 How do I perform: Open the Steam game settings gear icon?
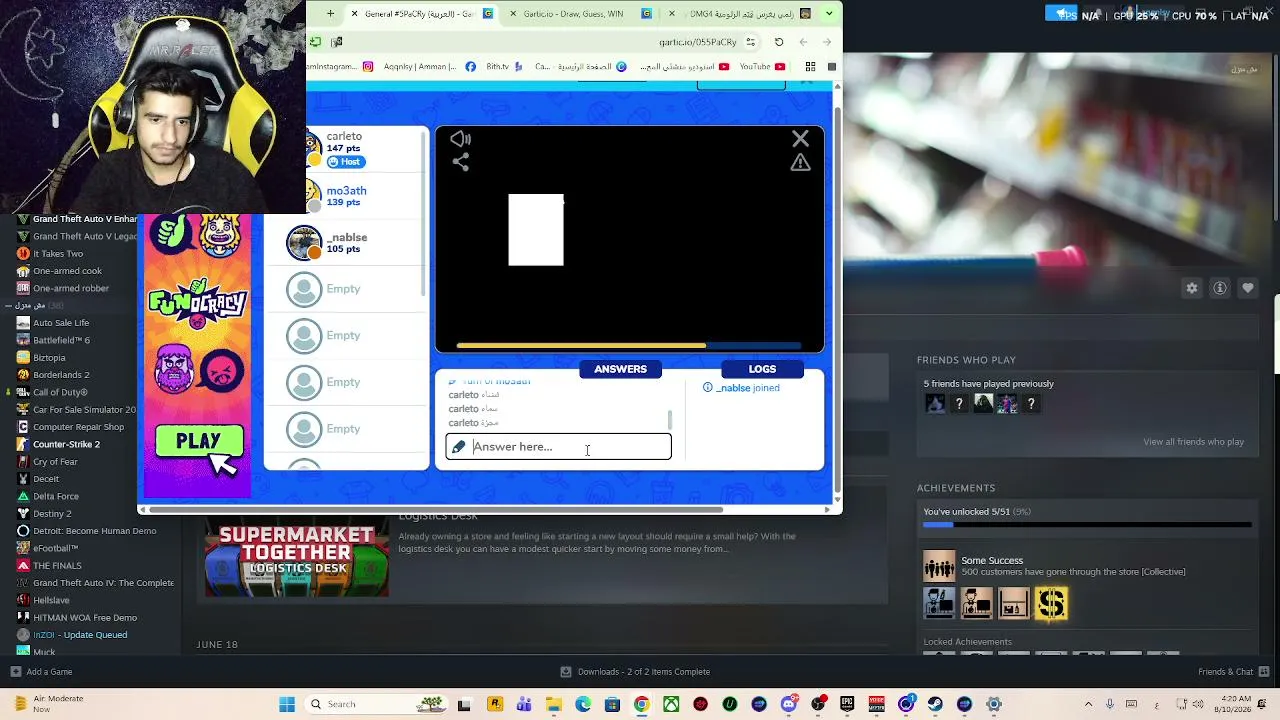1192,288
